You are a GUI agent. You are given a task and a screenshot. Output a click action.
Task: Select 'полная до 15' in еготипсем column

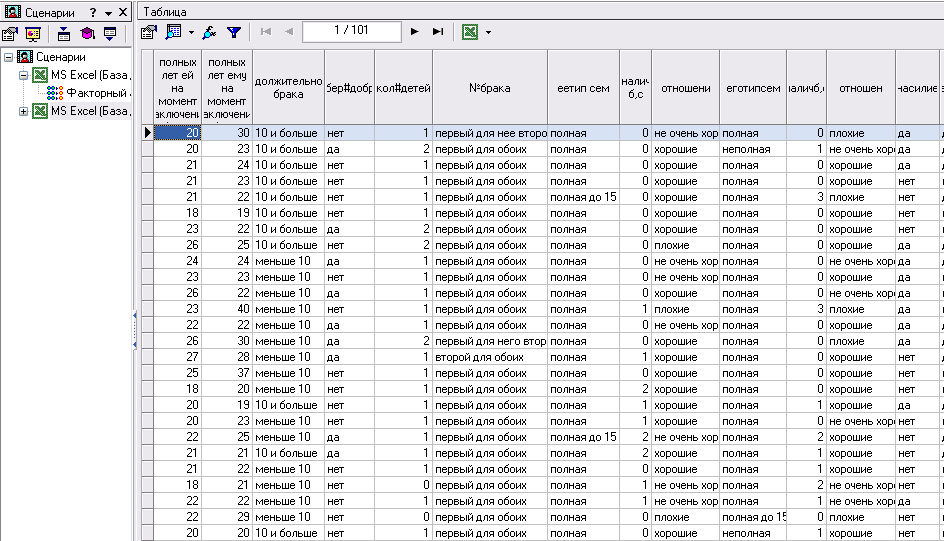[x=753, y=517]
